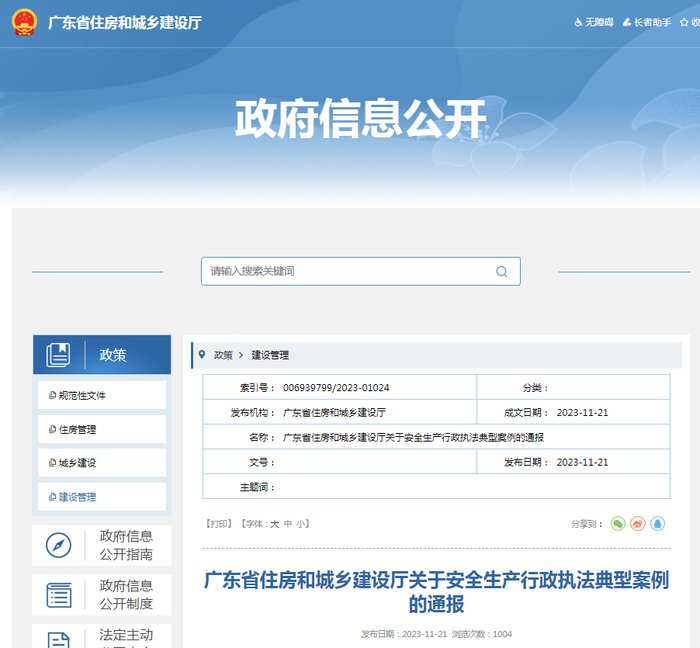This screenshot has height=648, width=700.
Task: Click list icon for 政府信息公开制度
Action: pyautogui.click(x=58, y=595)
